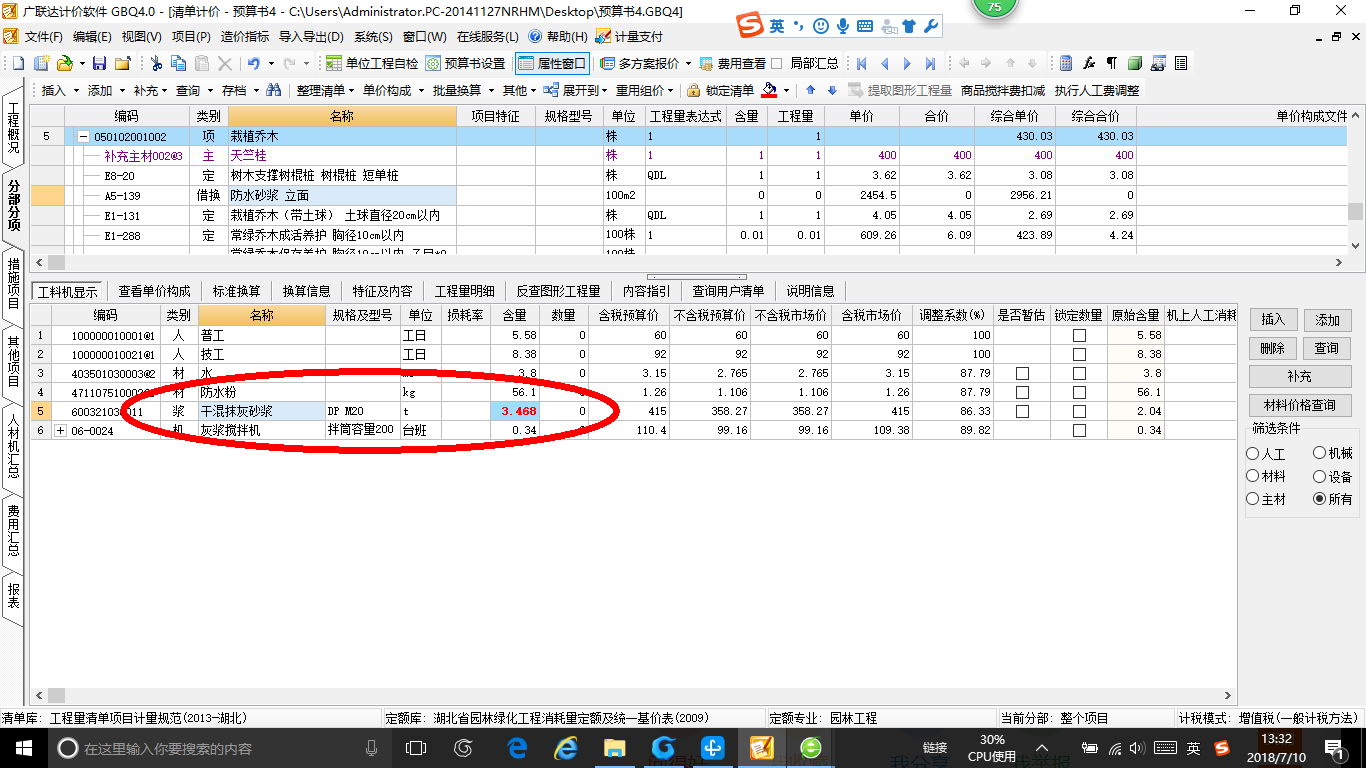The height and width of the screenshot is (768, 1366).
Task: Run 单位工程自检 self-check
Action: pyautogui.click(x=372, y=63)
